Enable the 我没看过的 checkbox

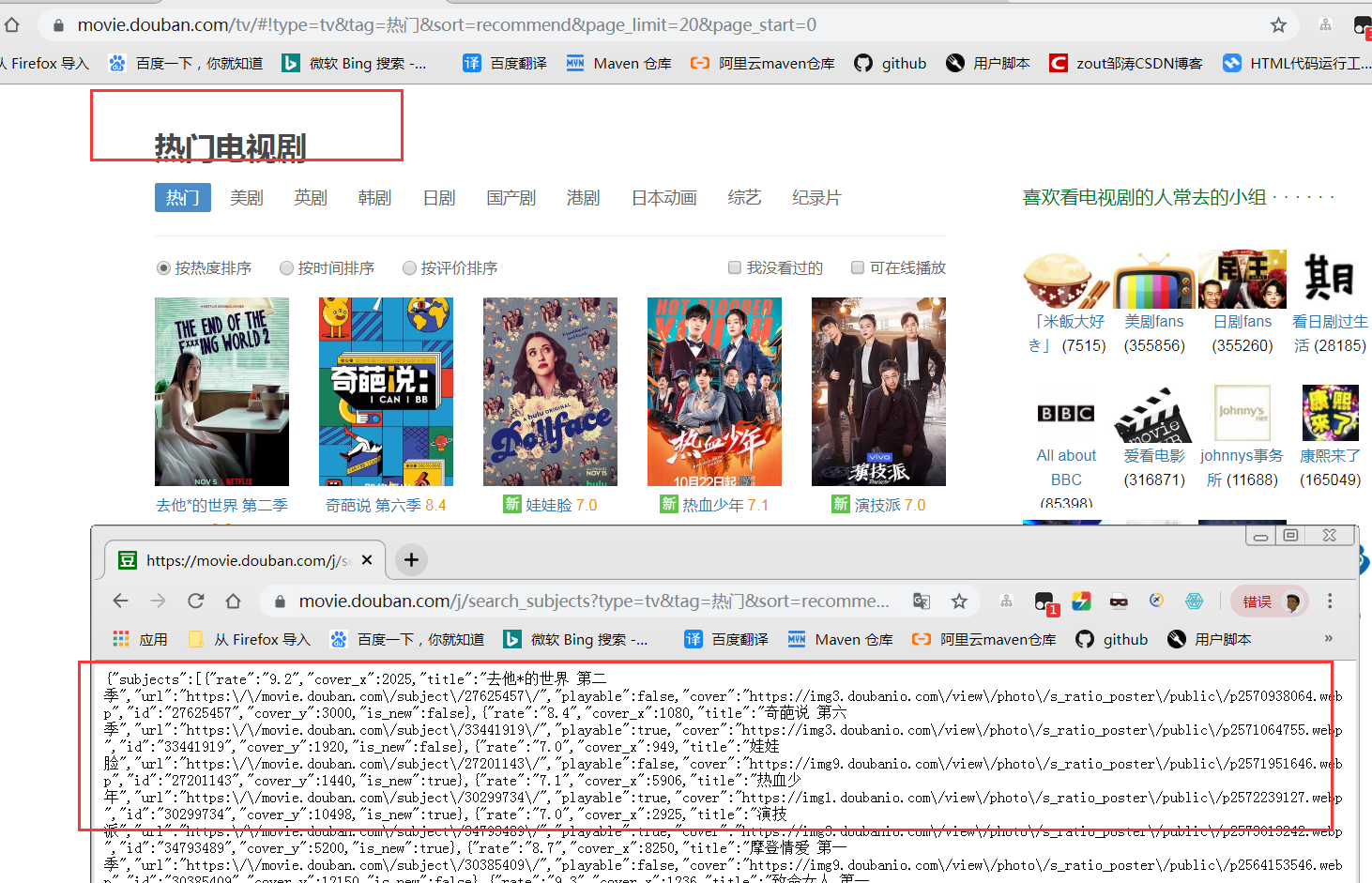point(735,267)
